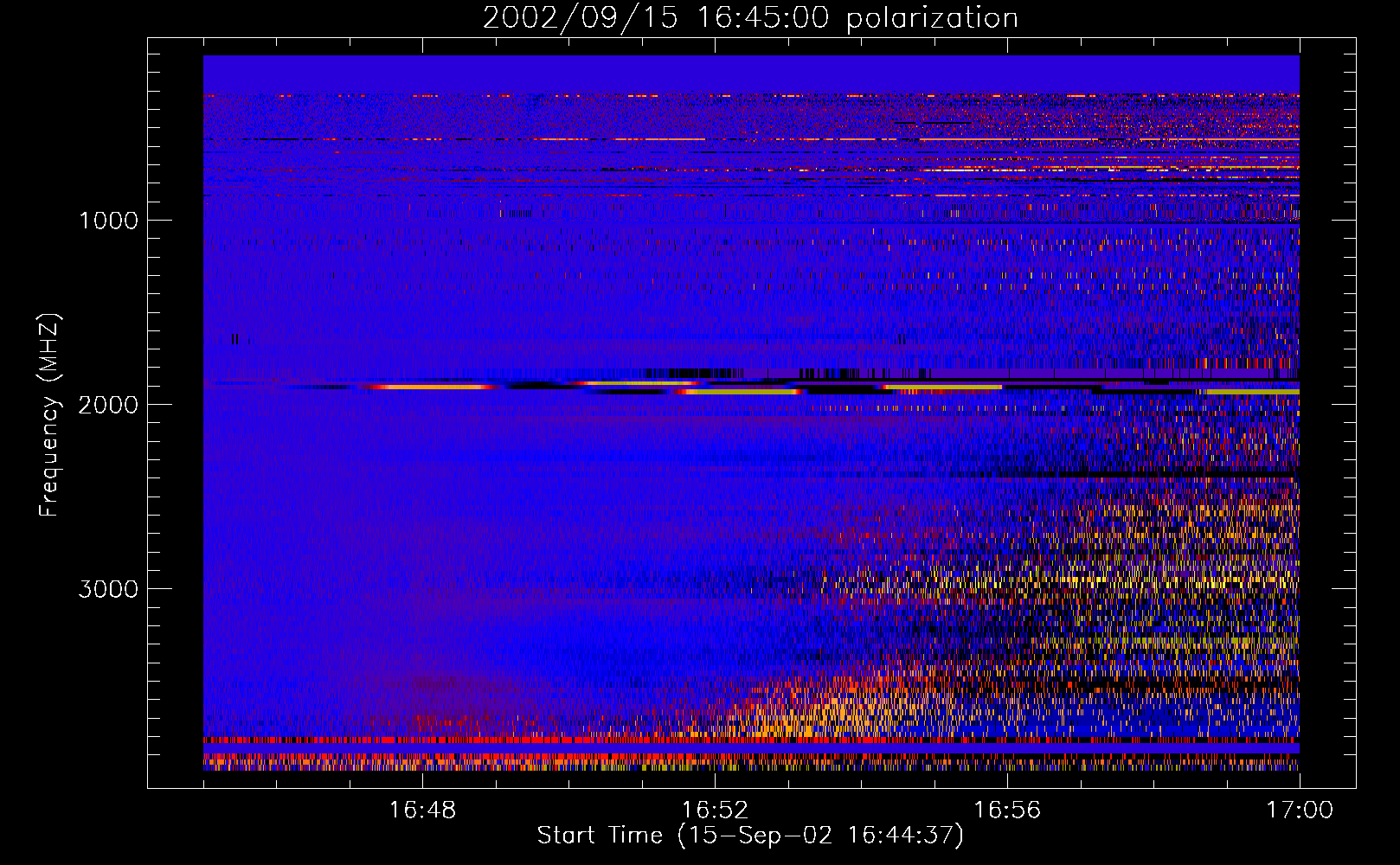This screenshot has width=1400, height=865.
Task: Click the 'Start Time (15-Sep-02 16:44:37)' axis title
Action: (750, 836)
